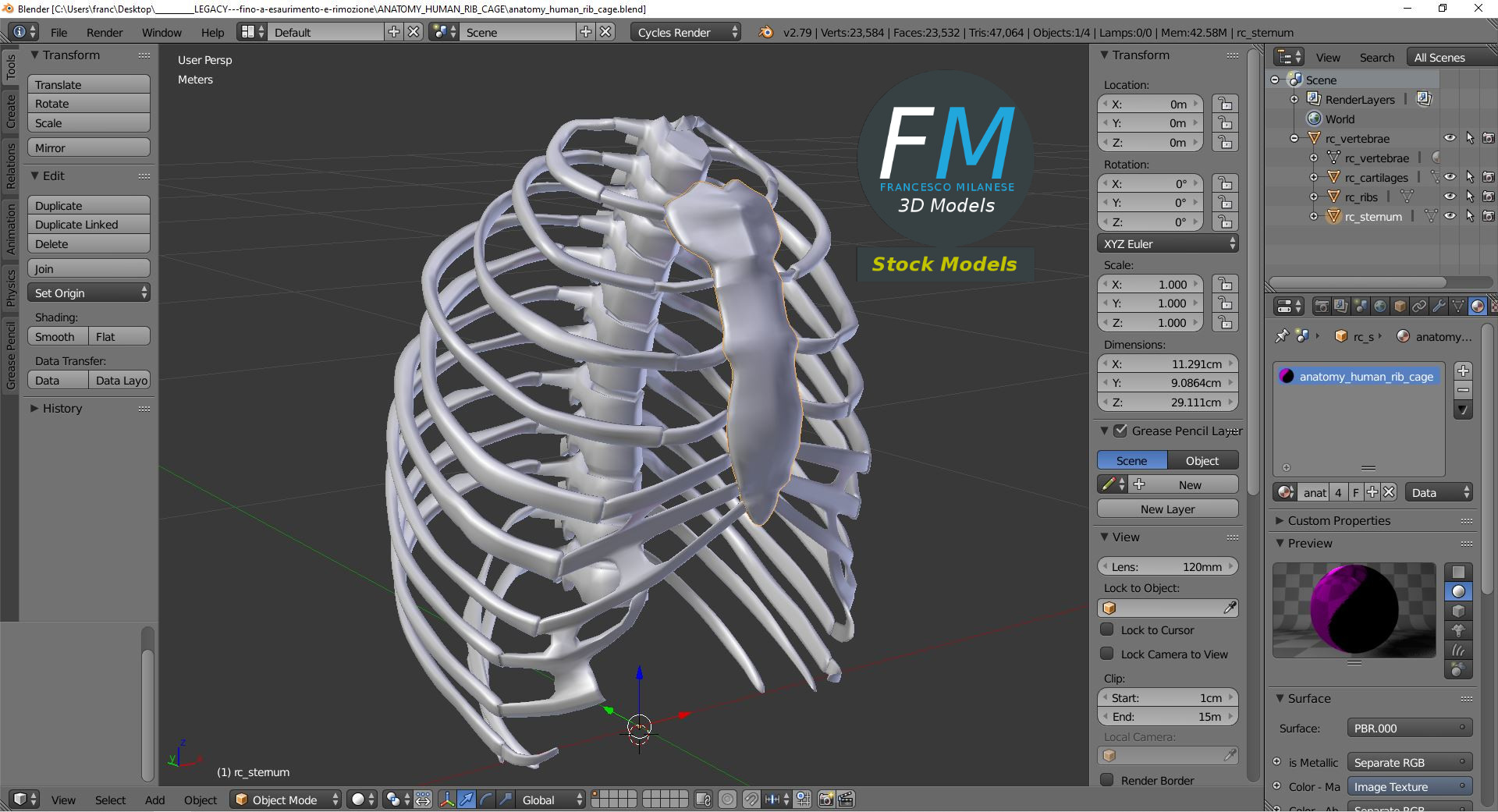1498x812 pixels.
Task: Select the Monkey preview type icon
Action: [1458, 630]
